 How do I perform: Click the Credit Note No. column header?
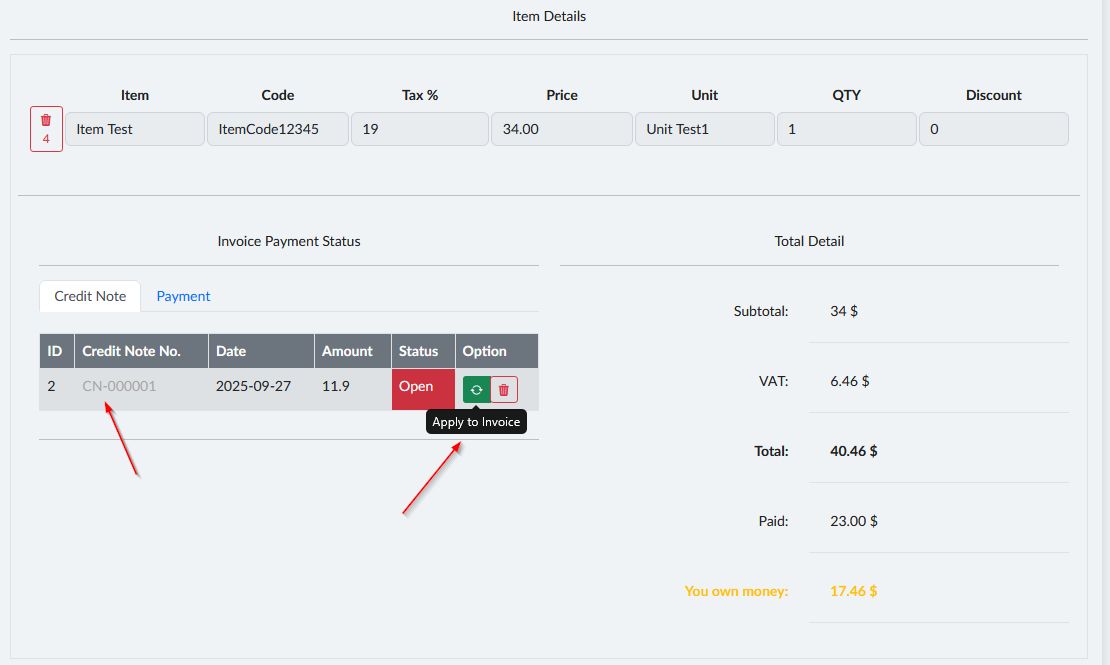click(x=131, y=351)
